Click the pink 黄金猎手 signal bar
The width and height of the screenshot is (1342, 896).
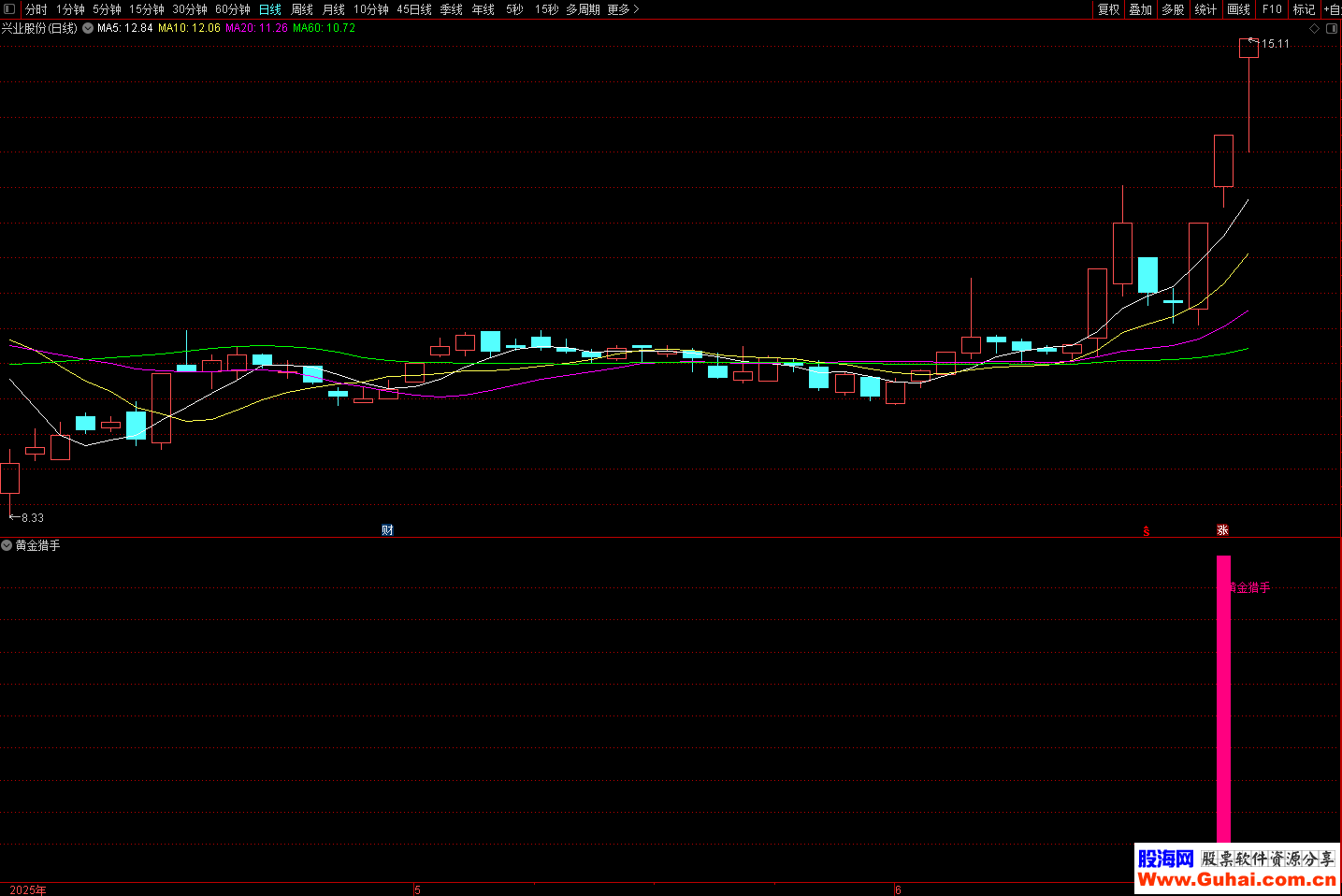1223,700
